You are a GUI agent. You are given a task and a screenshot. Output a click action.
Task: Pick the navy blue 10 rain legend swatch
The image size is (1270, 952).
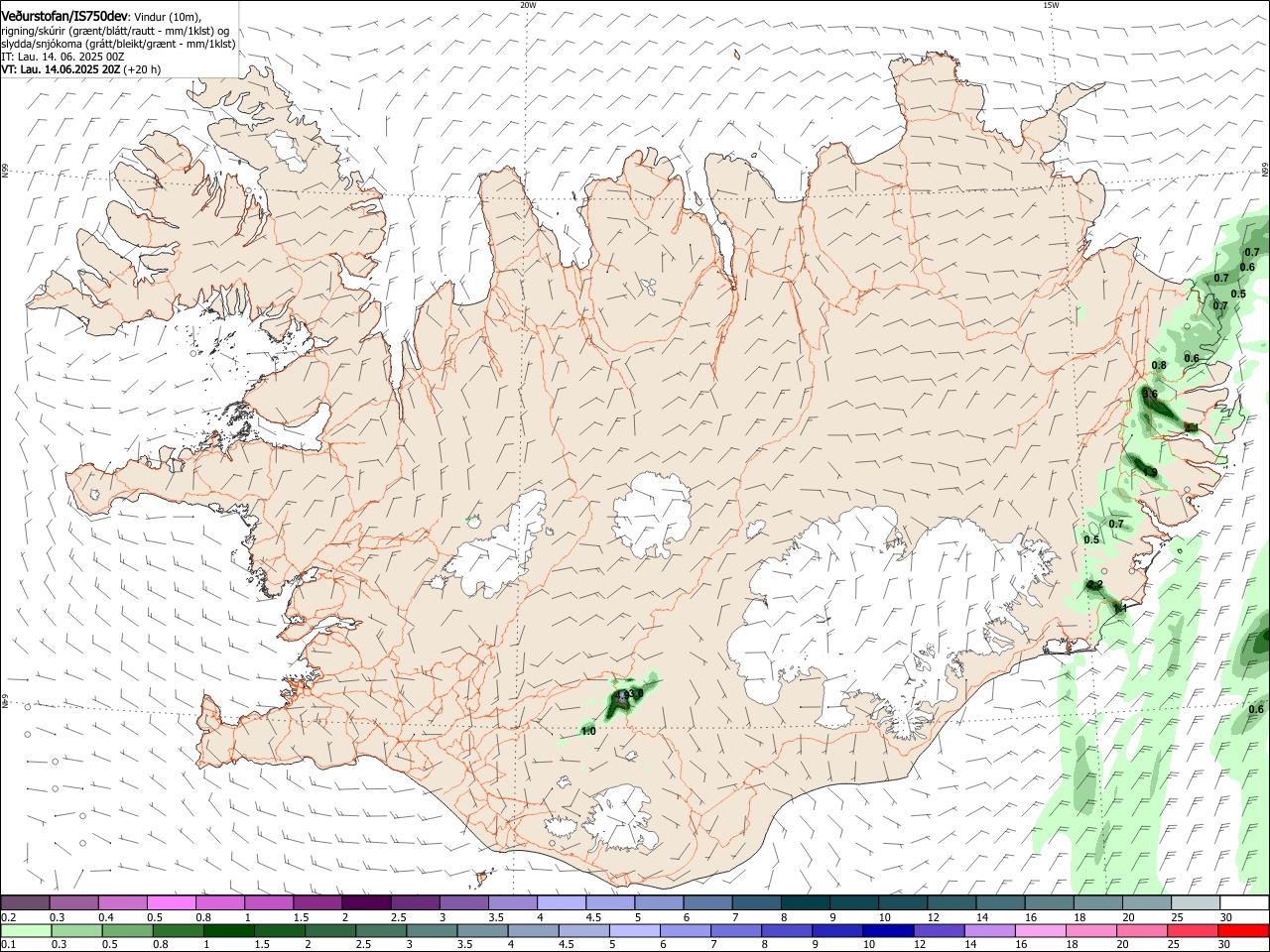(x=887, y=931)
